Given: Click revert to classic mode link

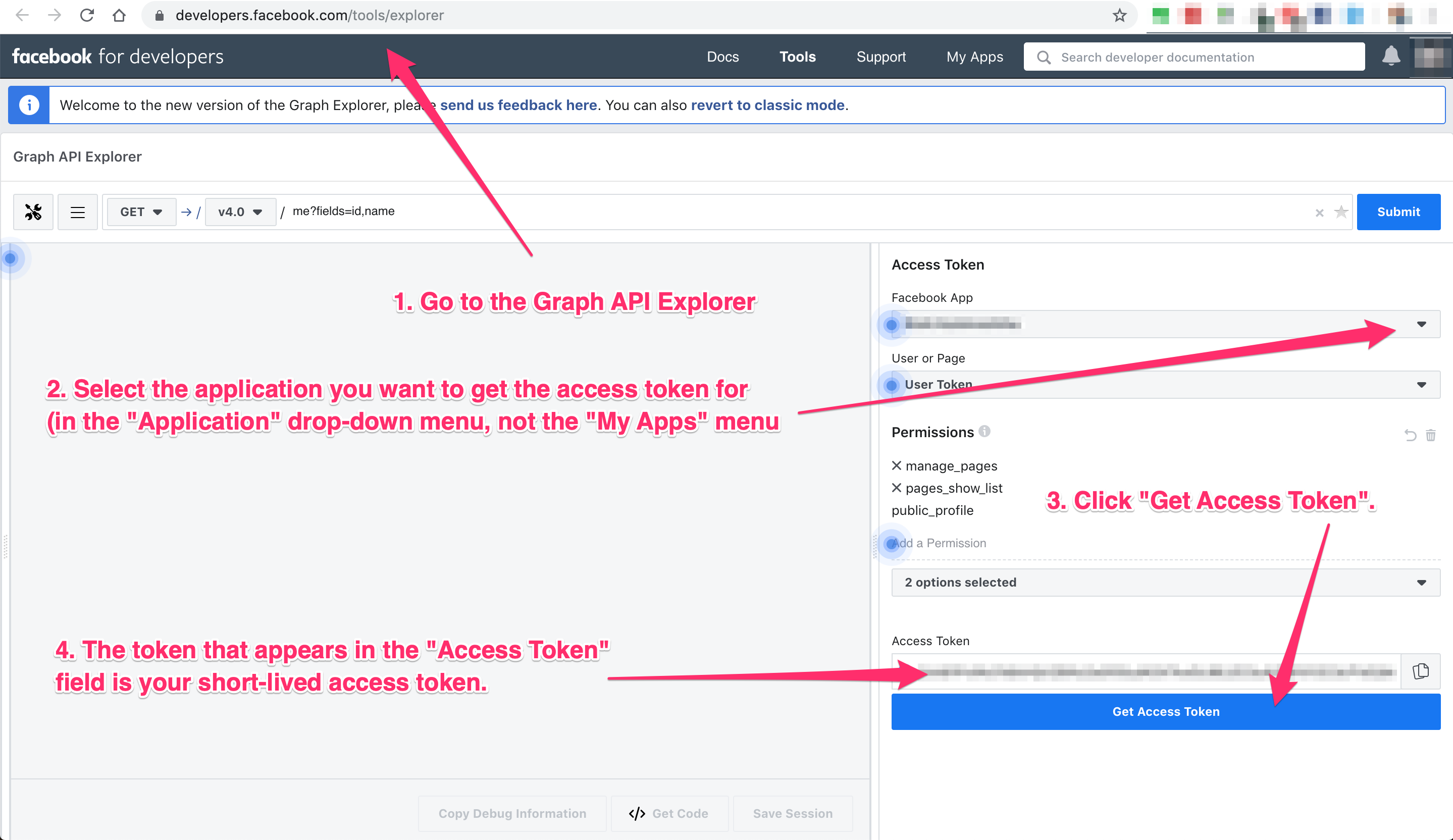Looking at the screenshot, I should point(767,105).
